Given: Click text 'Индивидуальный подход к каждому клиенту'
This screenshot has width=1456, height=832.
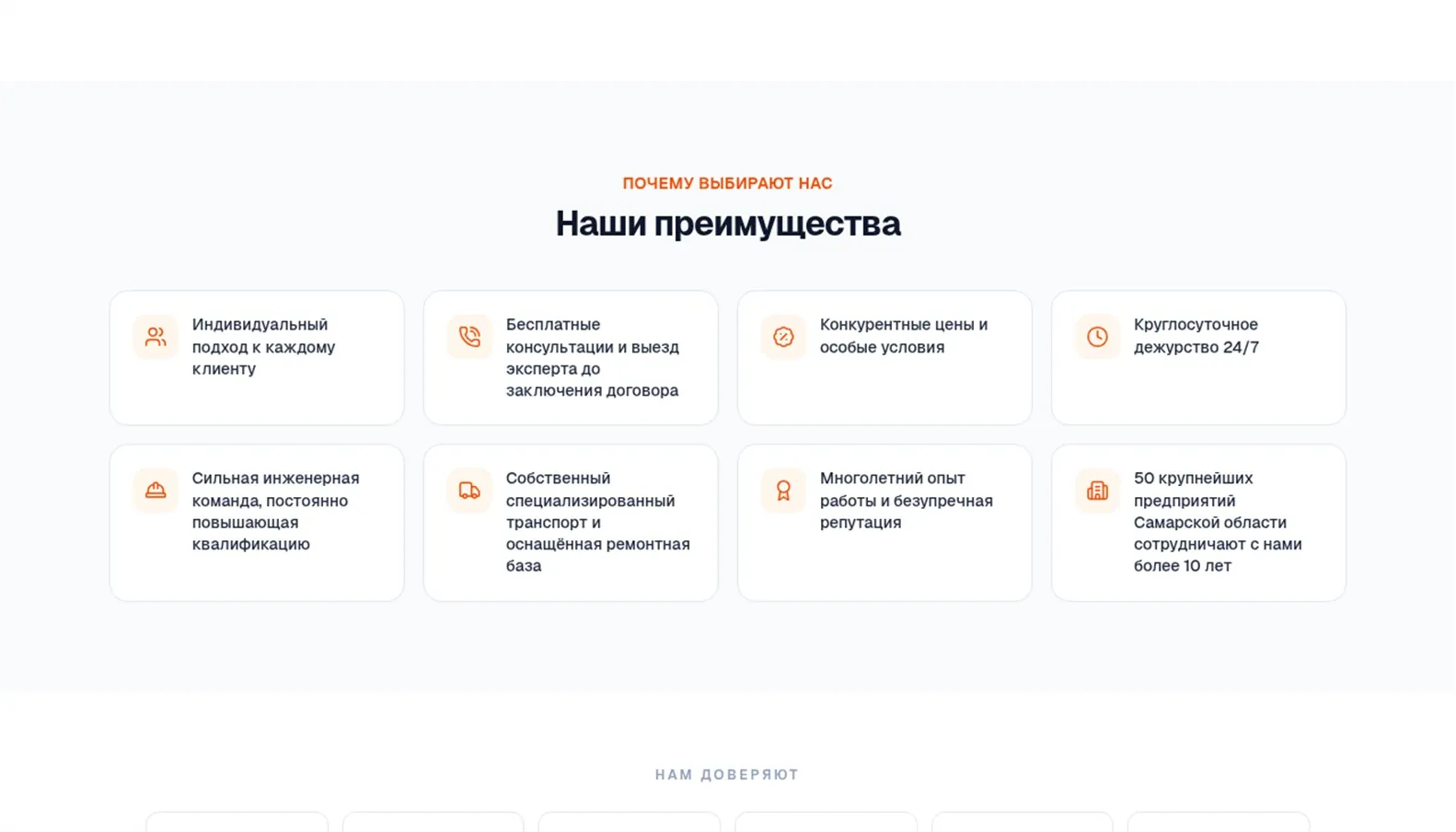Looking at the screenshot, I should click(x=263, y=347).
